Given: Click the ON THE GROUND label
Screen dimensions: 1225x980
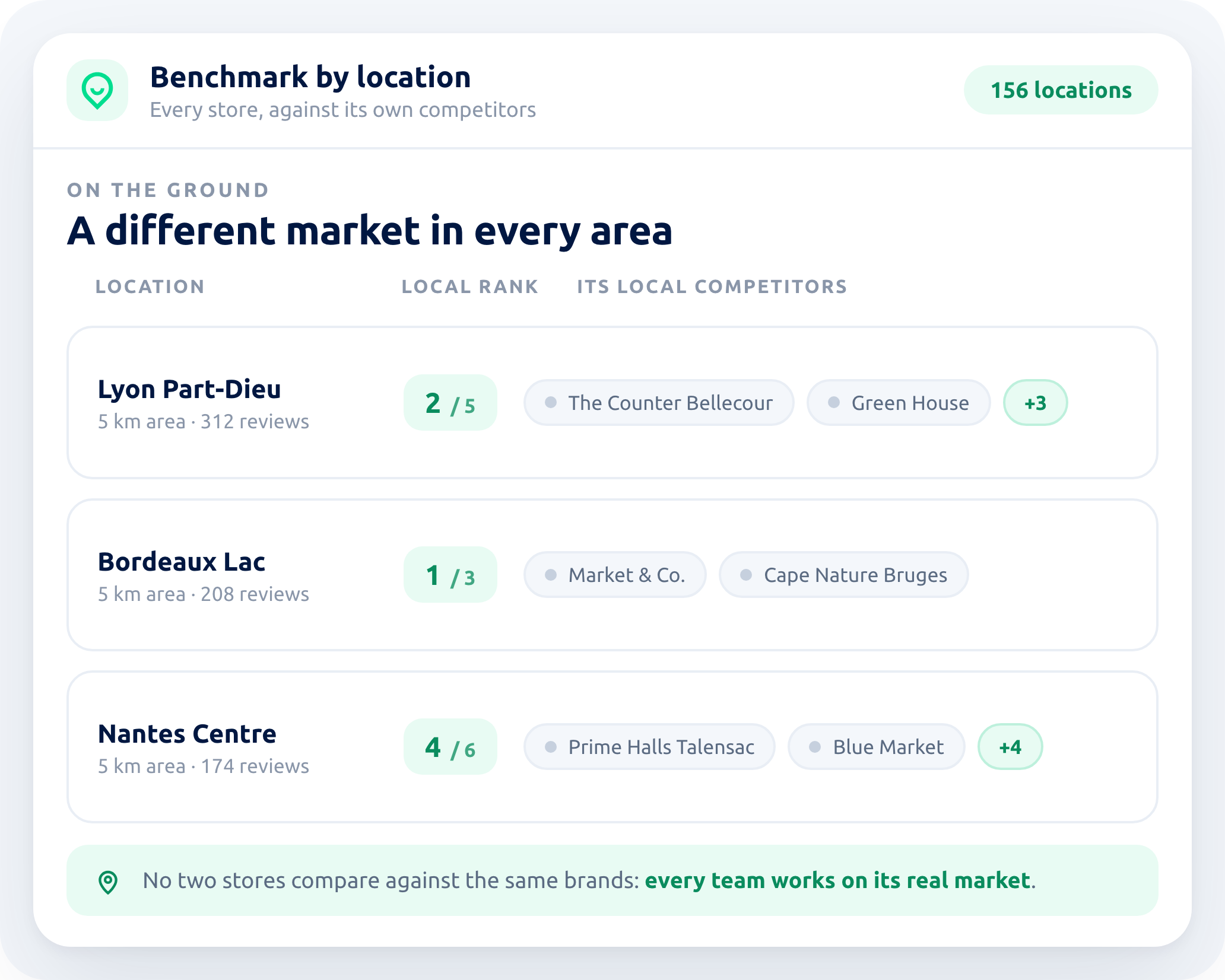Looking at the screenshot, I should coord(168,190).
